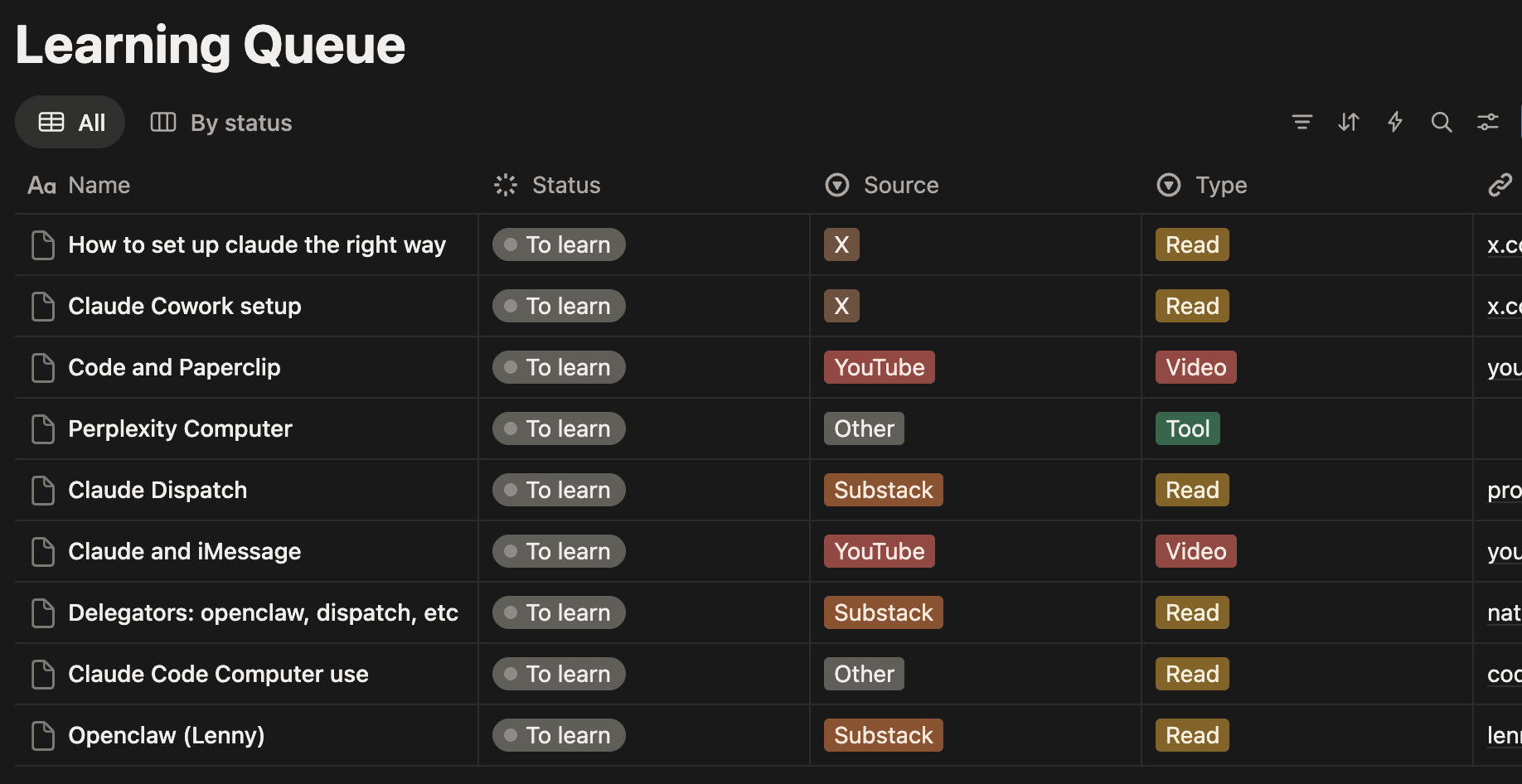Viewport: 1522px width, 784px height.
Task: Click the sort arrows icon
Action: [x=1349, y=123]
